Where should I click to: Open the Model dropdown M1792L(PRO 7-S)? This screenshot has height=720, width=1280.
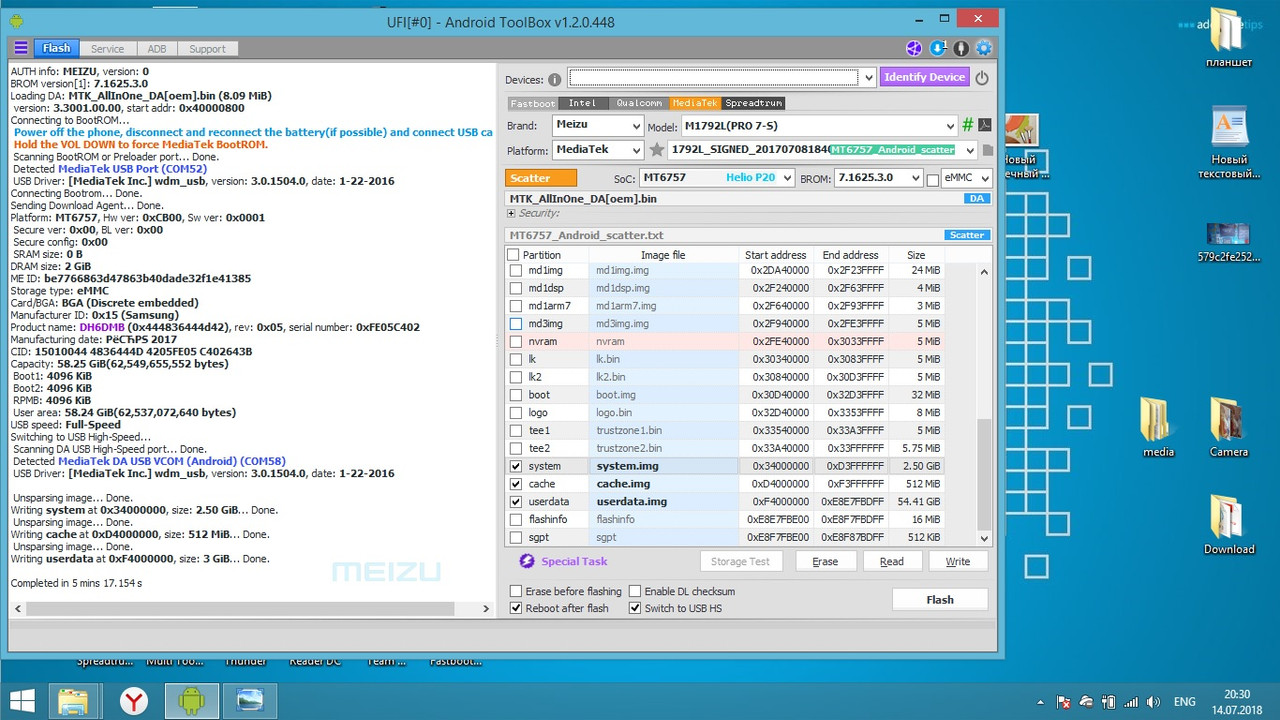pos(950,126)
